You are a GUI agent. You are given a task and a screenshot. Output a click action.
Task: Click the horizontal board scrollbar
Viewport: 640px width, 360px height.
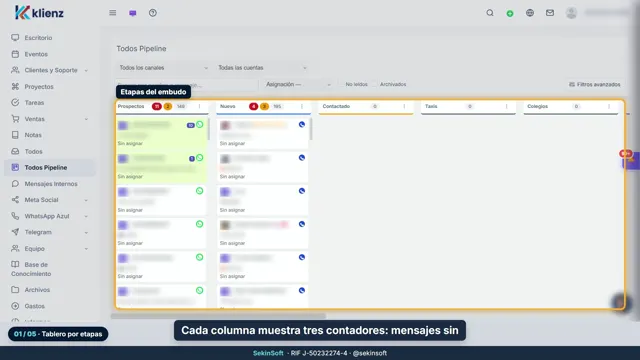click(x=218, y=316)
